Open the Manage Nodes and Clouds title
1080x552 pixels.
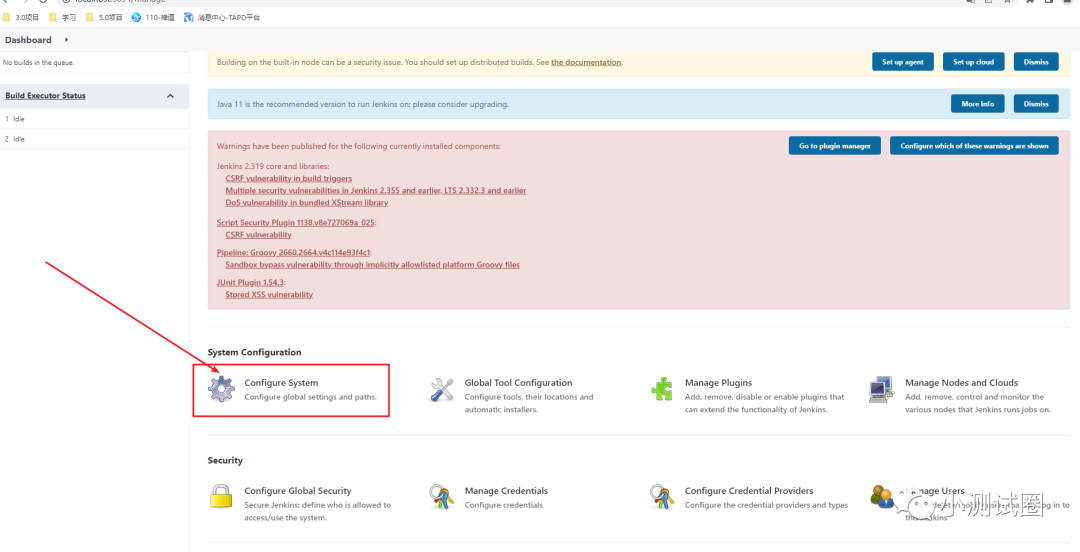click(x=962, y=382)
